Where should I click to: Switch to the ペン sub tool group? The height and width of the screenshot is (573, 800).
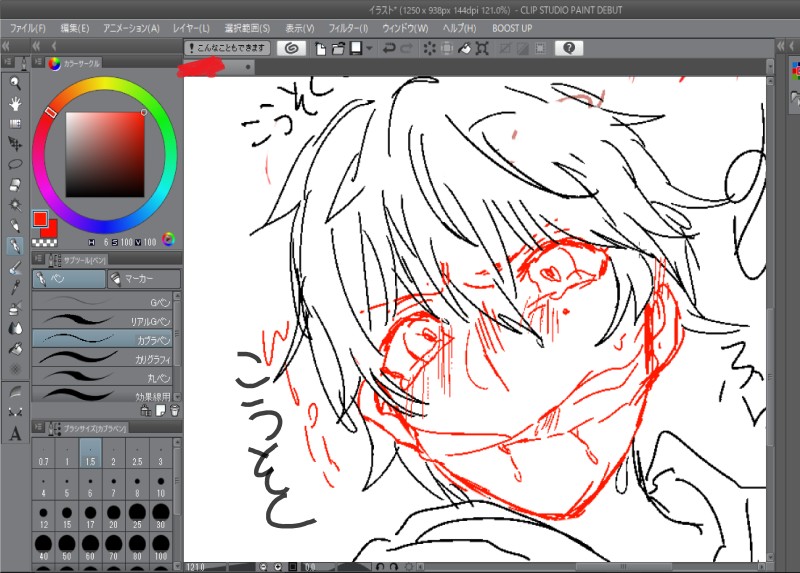click(x=69, y=279)
